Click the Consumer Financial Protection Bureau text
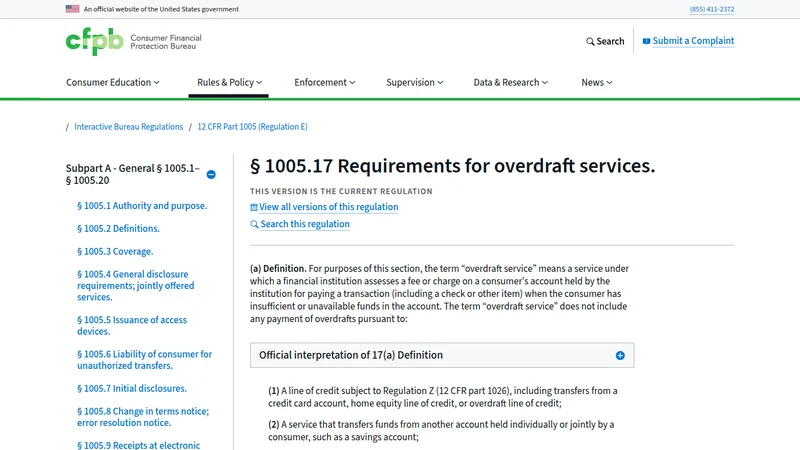 point(166,42)
